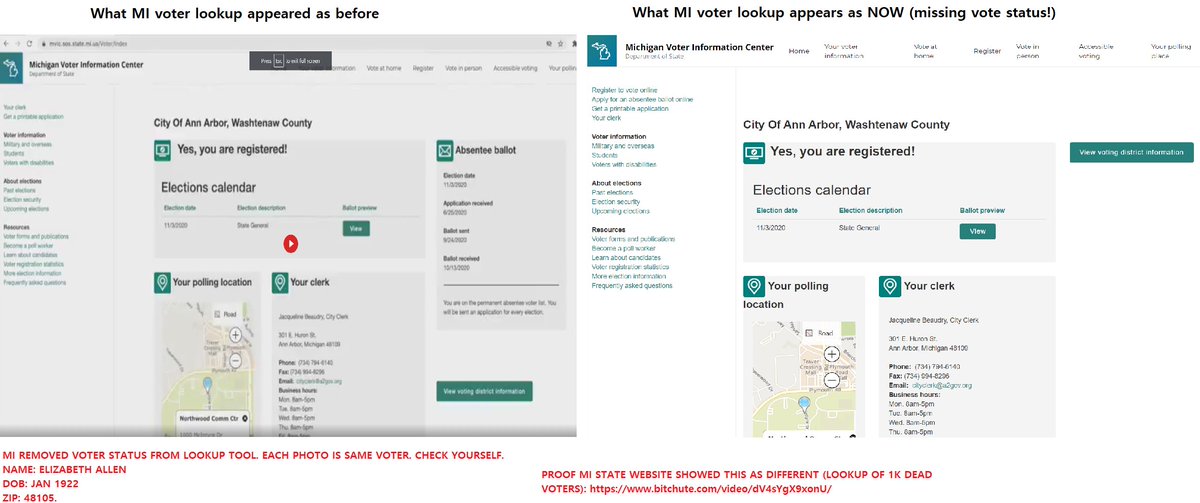Image resolution: width=1200 pixels, height=503 pixels.
Task: Open Vote at home in left navigation
Action: coord(384,67)
